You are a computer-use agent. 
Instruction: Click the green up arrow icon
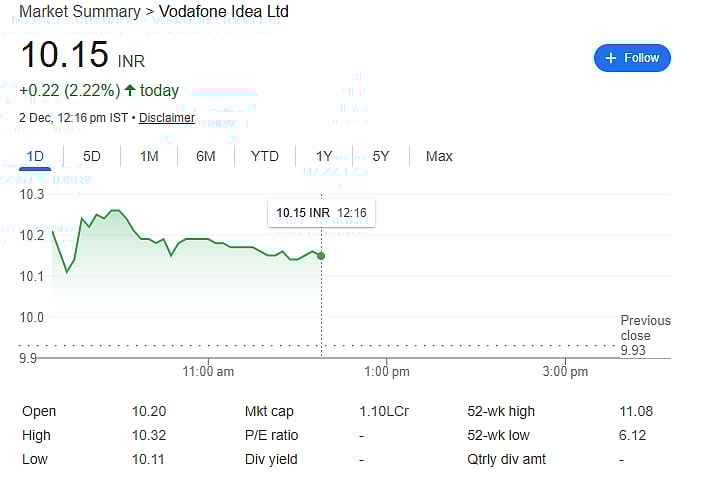[x=130, y=91]
